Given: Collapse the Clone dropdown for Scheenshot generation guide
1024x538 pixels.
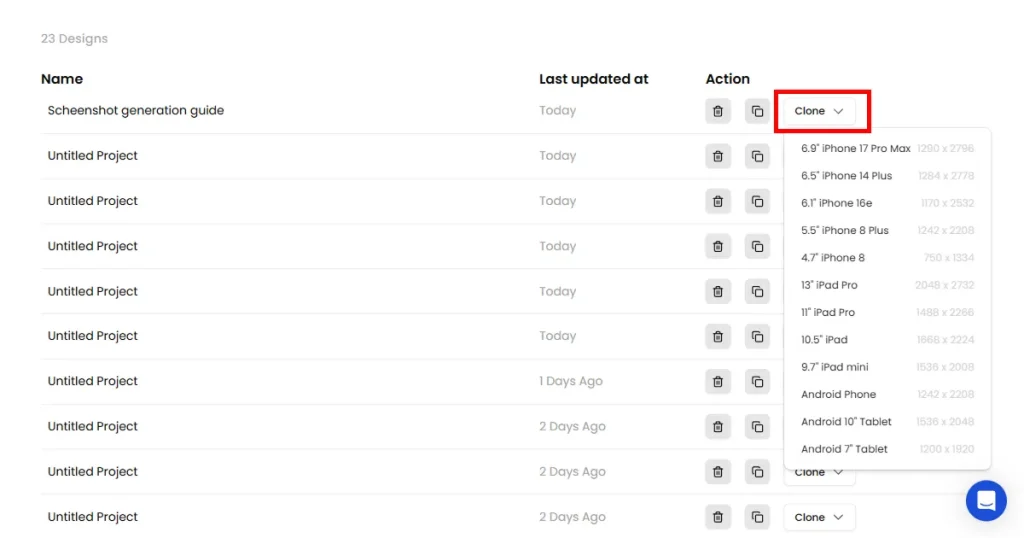Looking at the screenshot, I should [820, 111].
